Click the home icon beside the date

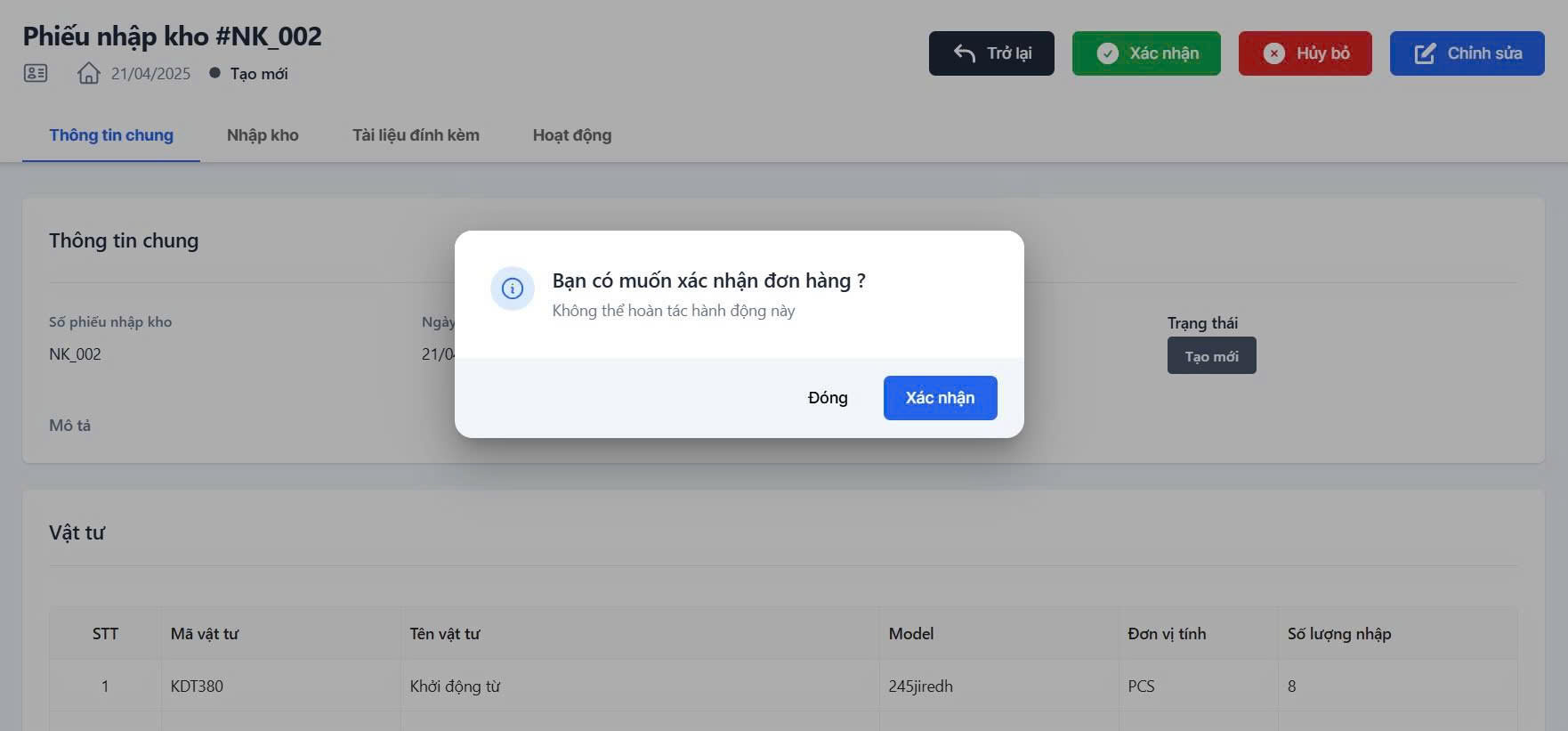pyautogui.click(x=88, y=73)
